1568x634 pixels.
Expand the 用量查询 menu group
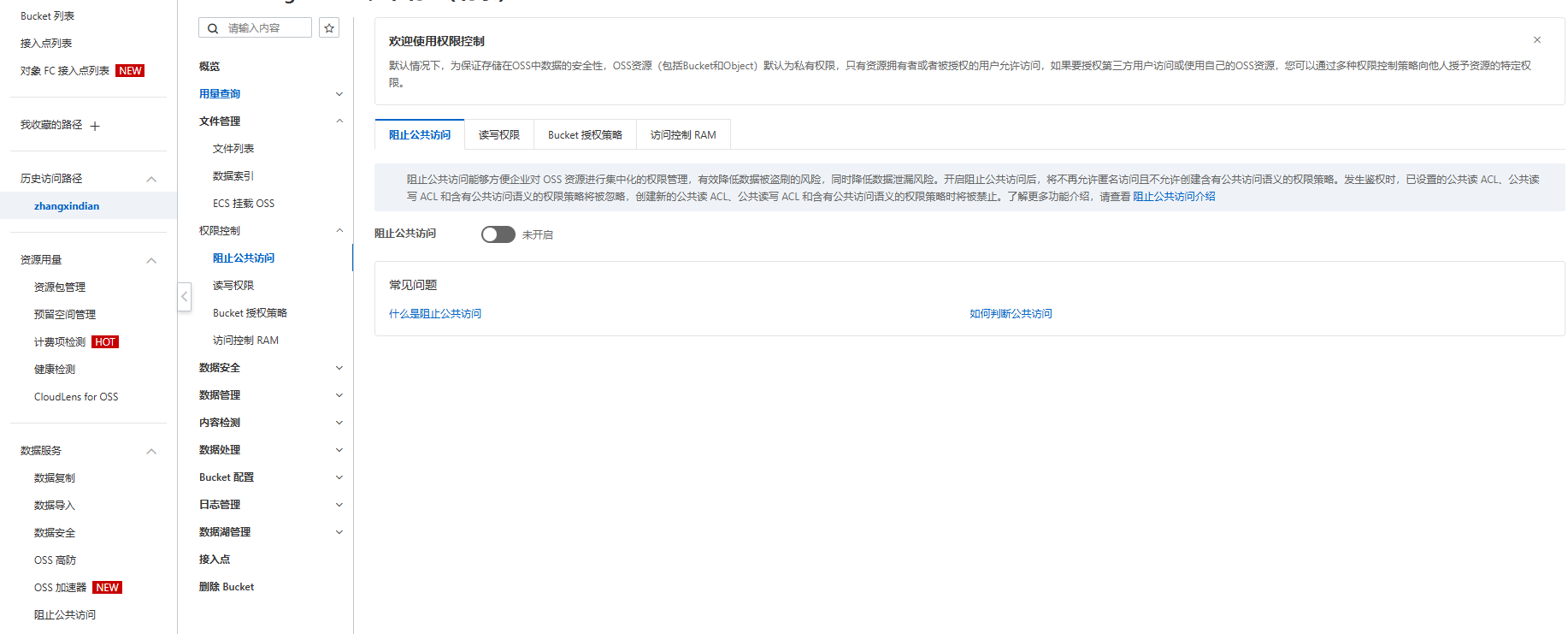(x=339, y=94)
